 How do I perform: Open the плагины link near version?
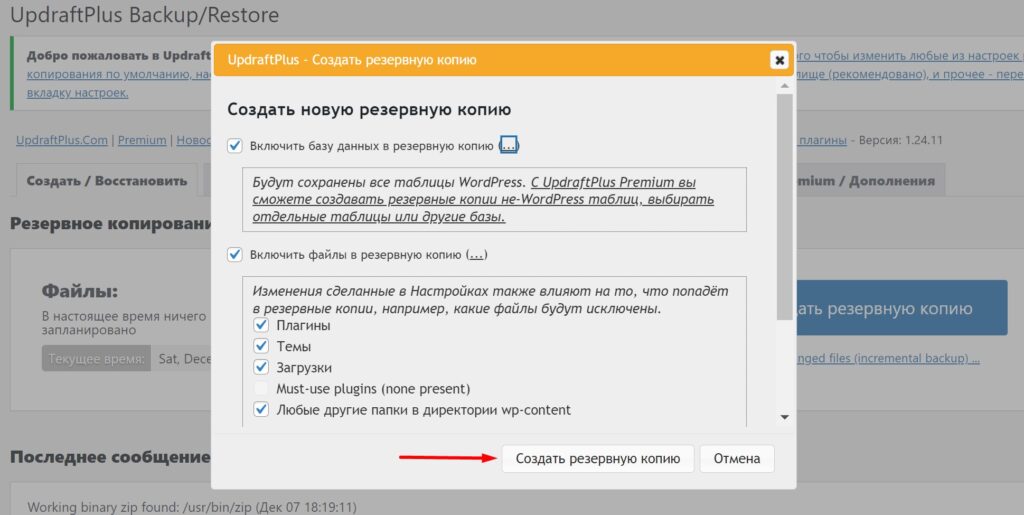[823, 140]
